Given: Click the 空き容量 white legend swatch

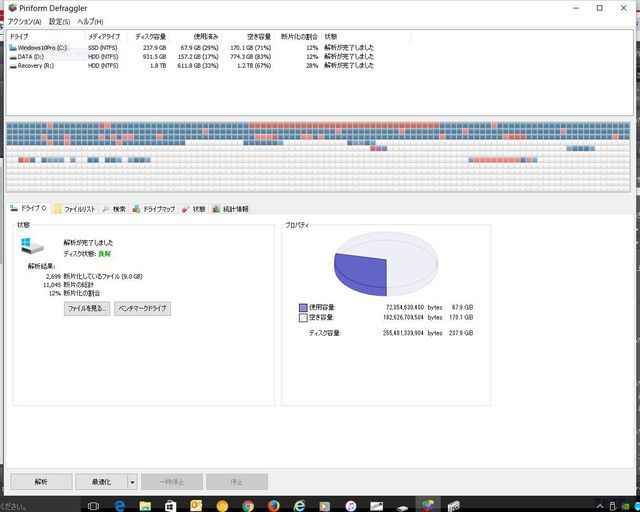Looking at the screenshot, I should click(303, 318).
